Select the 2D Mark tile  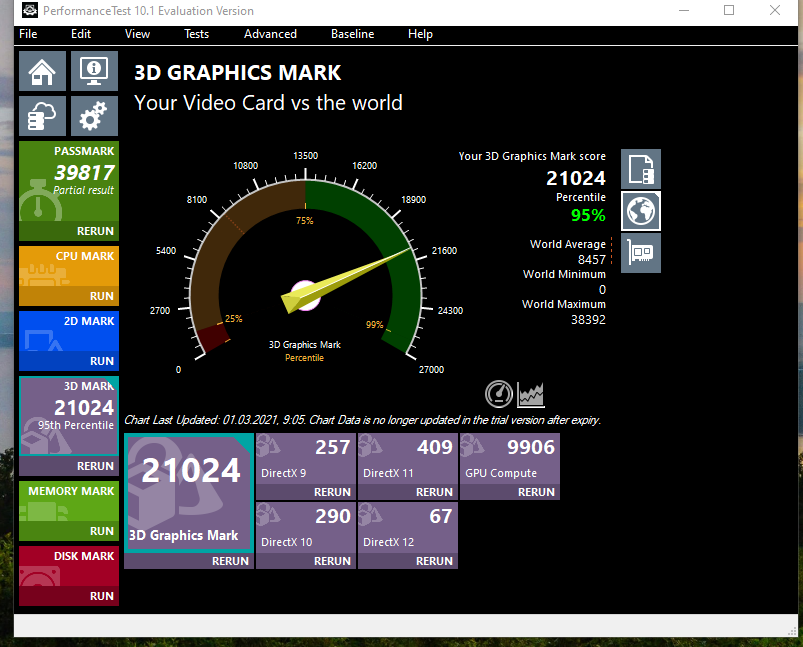tap(69, 331)
